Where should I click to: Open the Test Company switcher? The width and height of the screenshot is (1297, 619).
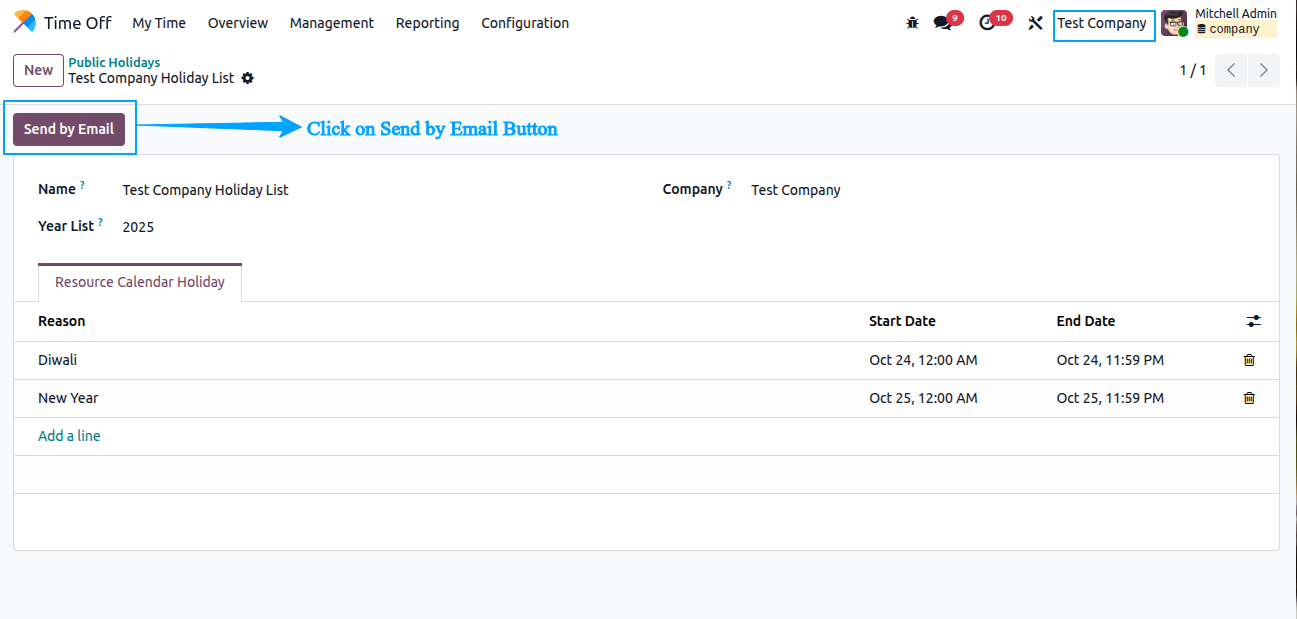[1102, 23]
